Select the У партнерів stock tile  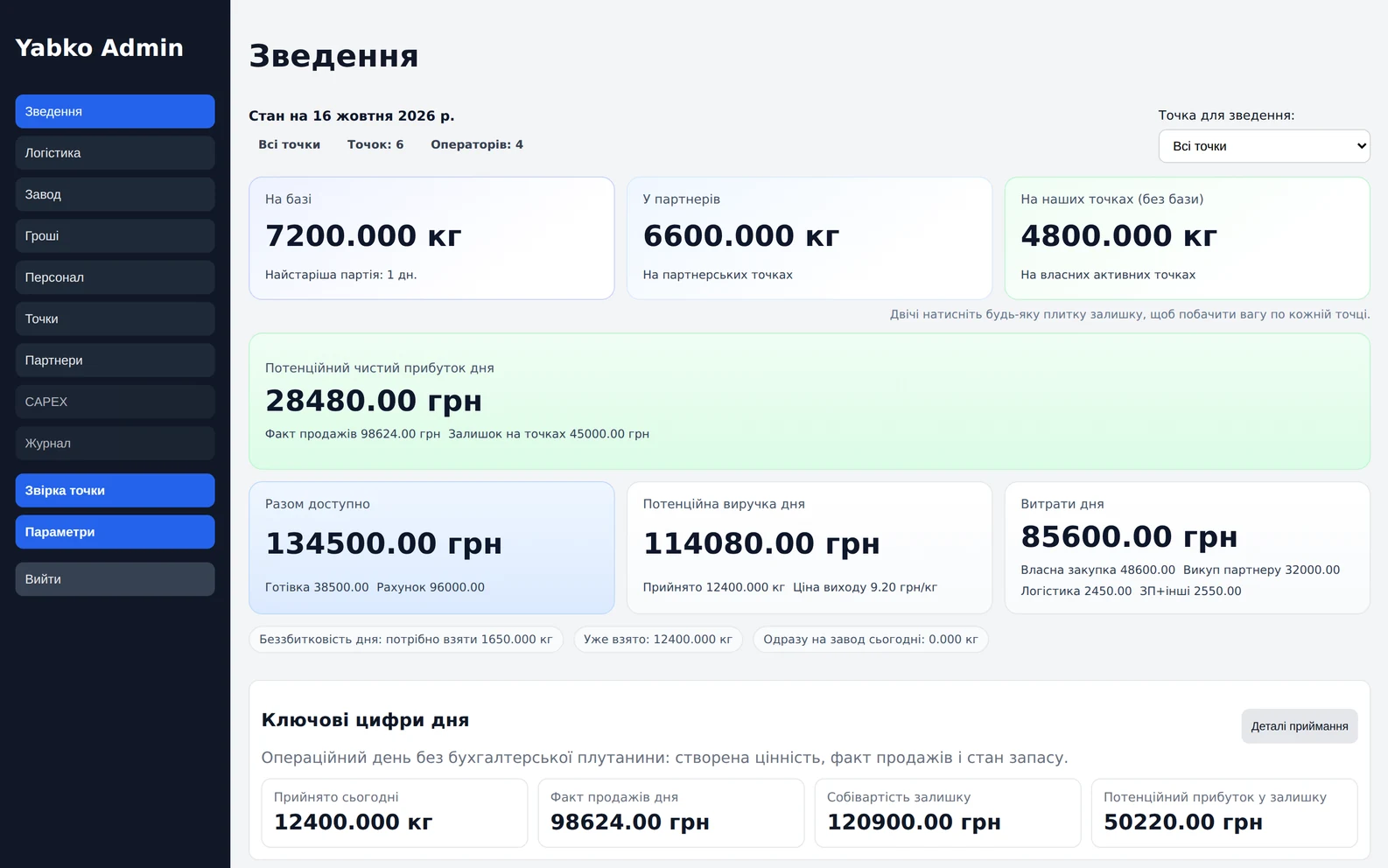[810, 238]
